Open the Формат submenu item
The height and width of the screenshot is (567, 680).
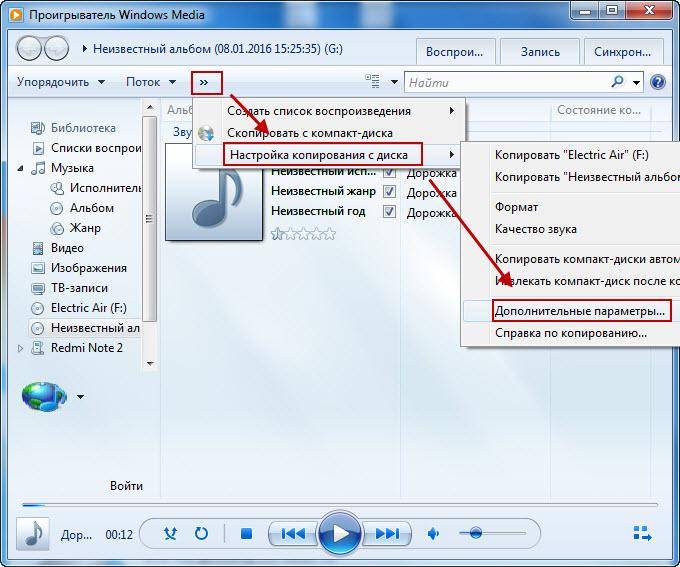[572, 207]
